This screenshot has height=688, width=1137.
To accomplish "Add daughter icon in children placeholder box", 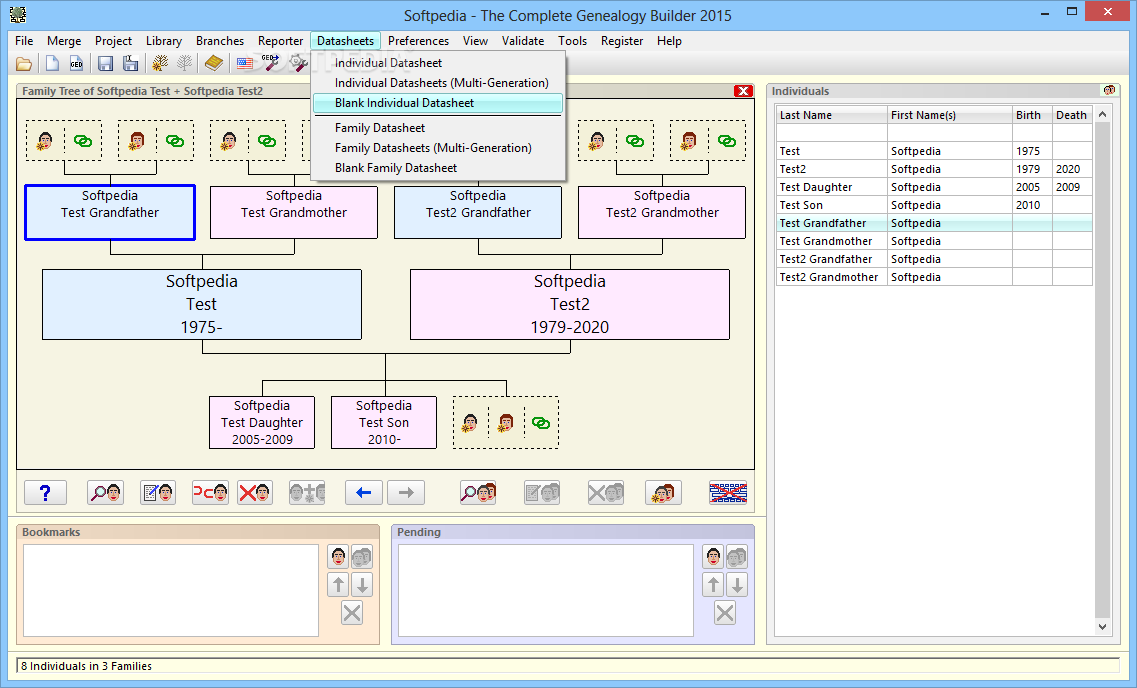I will tap(506, 423).
